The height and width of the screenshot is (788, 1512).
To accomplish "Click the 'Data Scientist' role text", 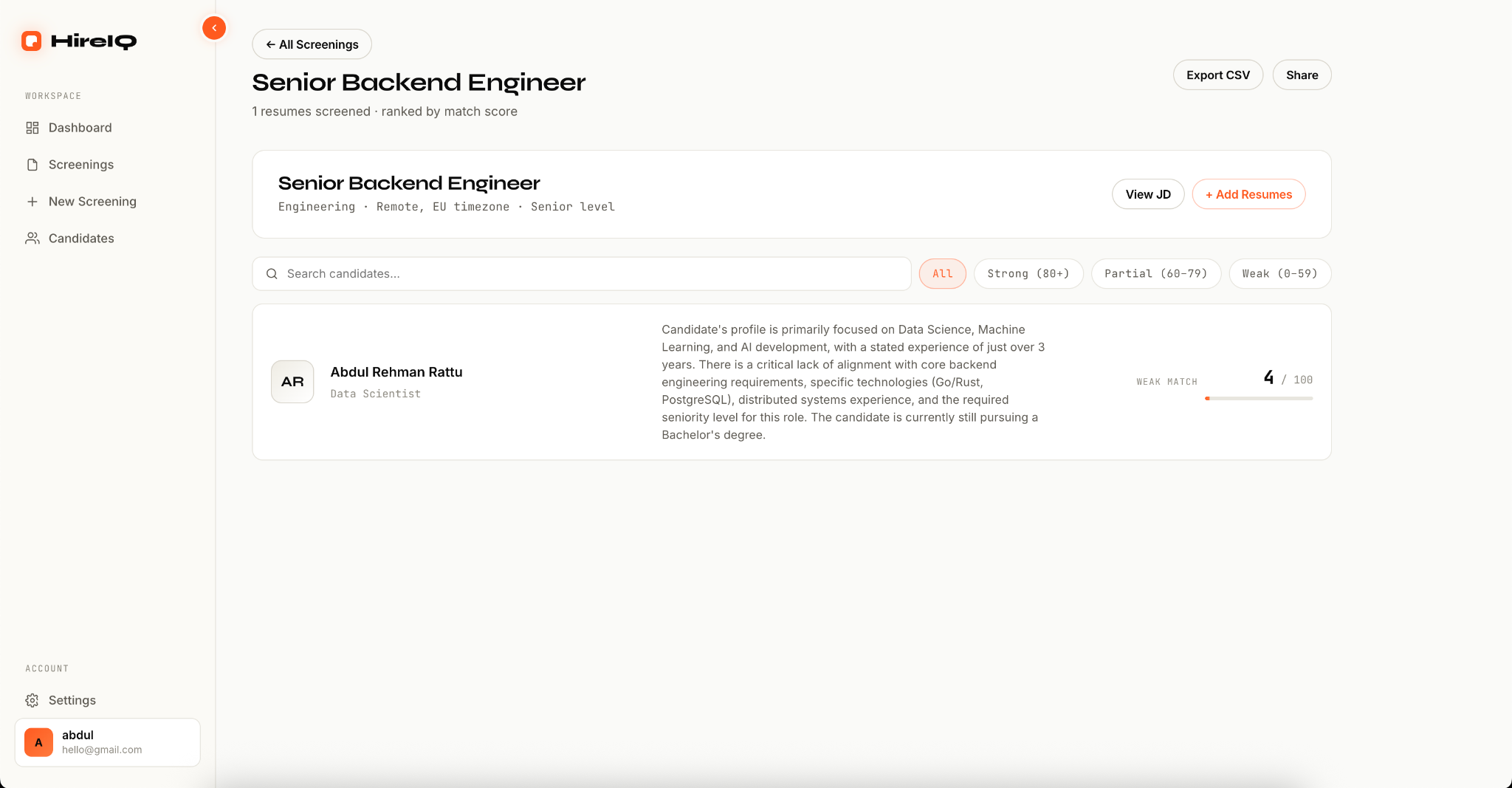I will point(375,394).
